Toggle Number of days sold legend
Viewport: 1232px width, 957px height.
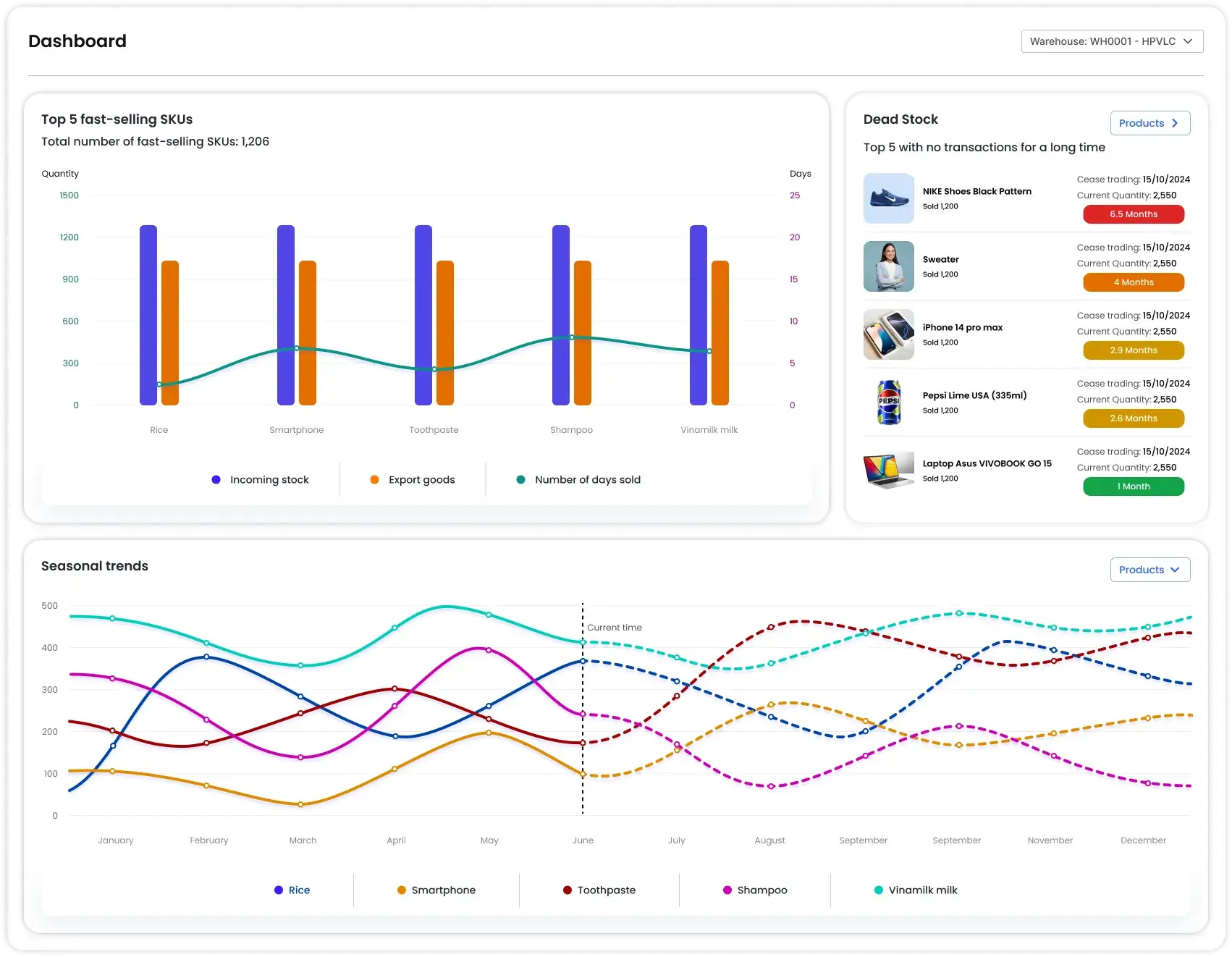click(x=578, y=480)
